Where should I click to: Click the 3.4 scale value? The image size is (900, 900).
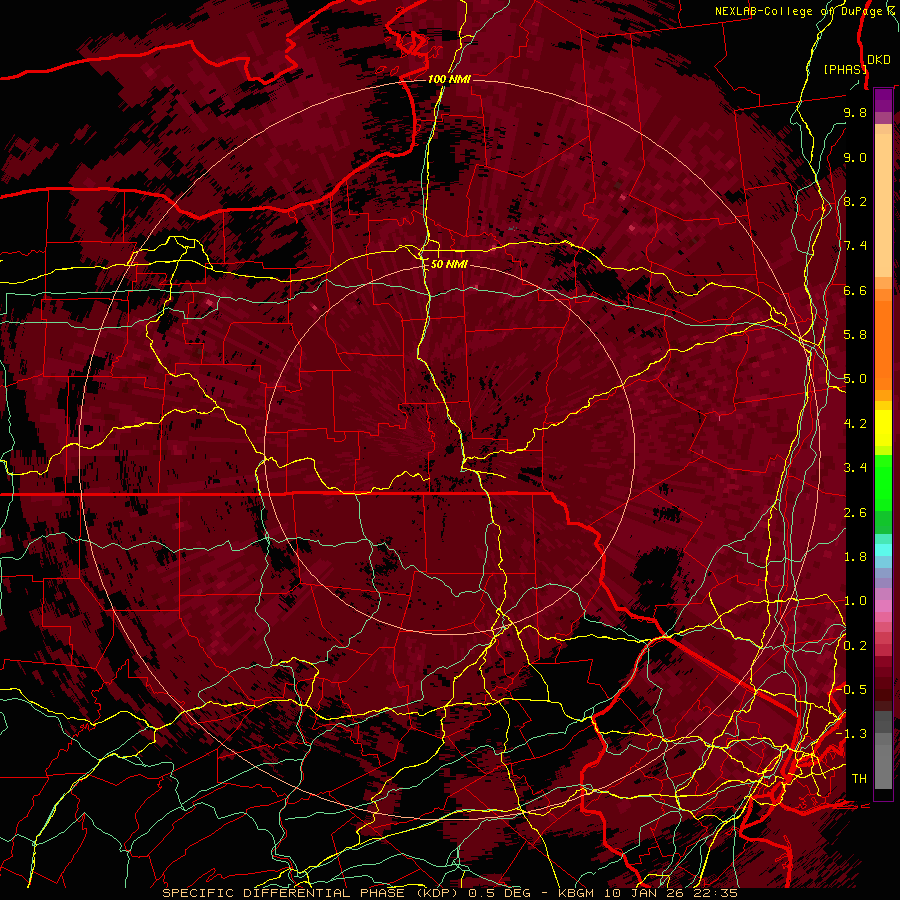(x=855, y=468)
